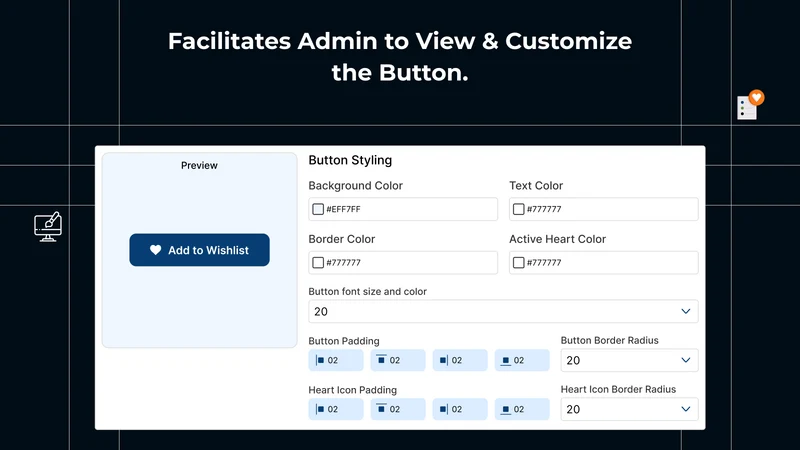Viewport: 800px width, 450px height.
Task: Click Button Padding bottom value field
Action: point(522,360)
